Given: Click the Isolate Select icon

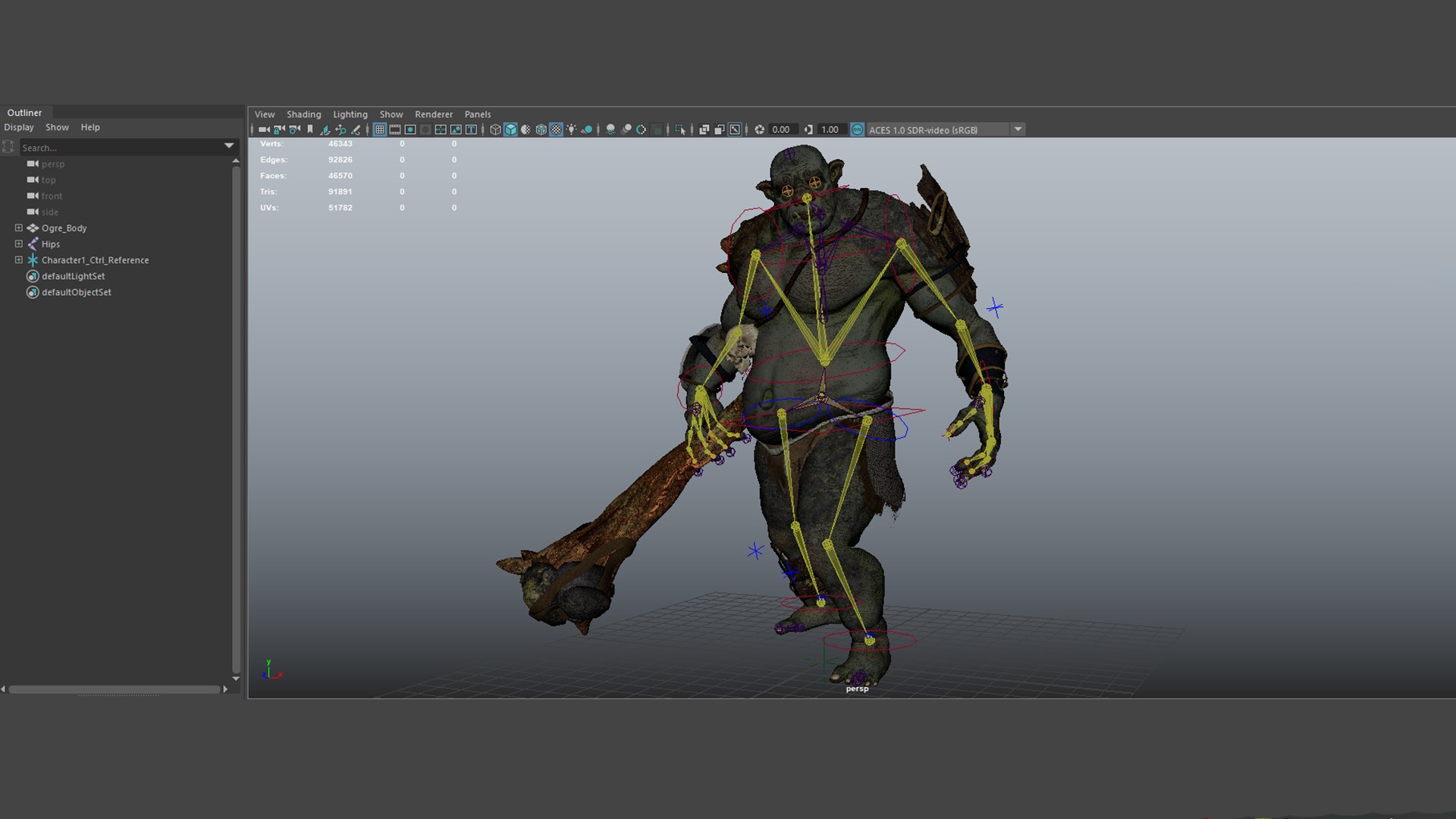Looking at the screenshot, I should tap(680, 130).
